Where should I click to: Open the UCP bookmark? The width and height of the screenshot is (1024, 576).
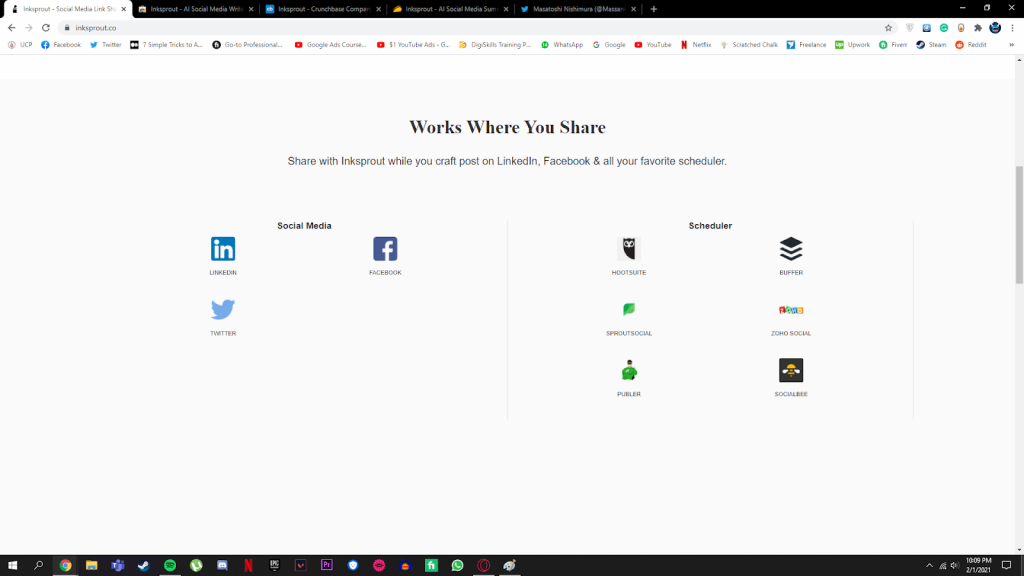20,45
